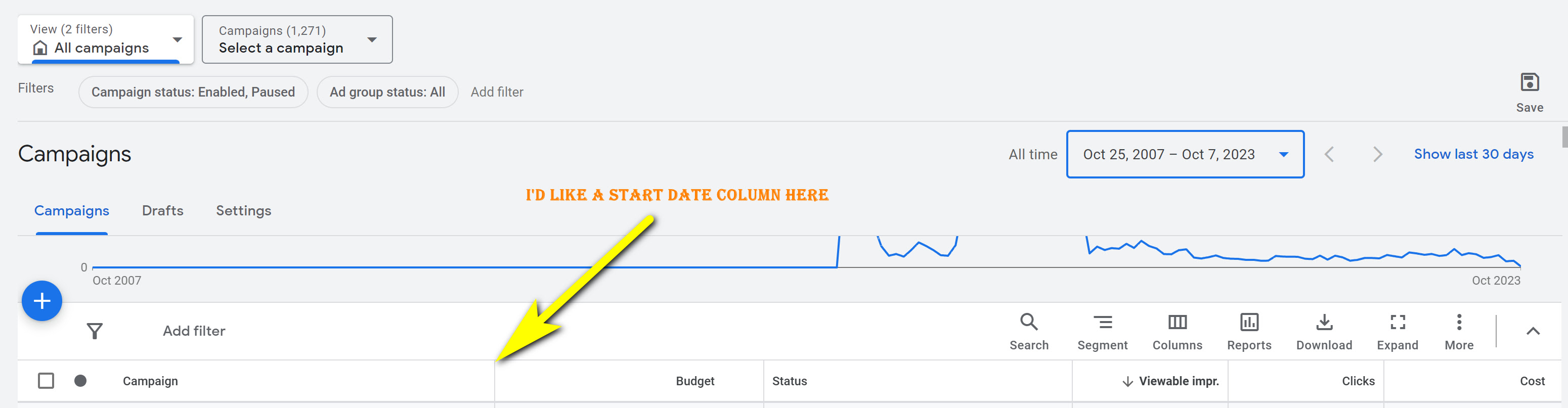
Task: Tick the select-all campaigns checkbox
Action: (46, 381)
